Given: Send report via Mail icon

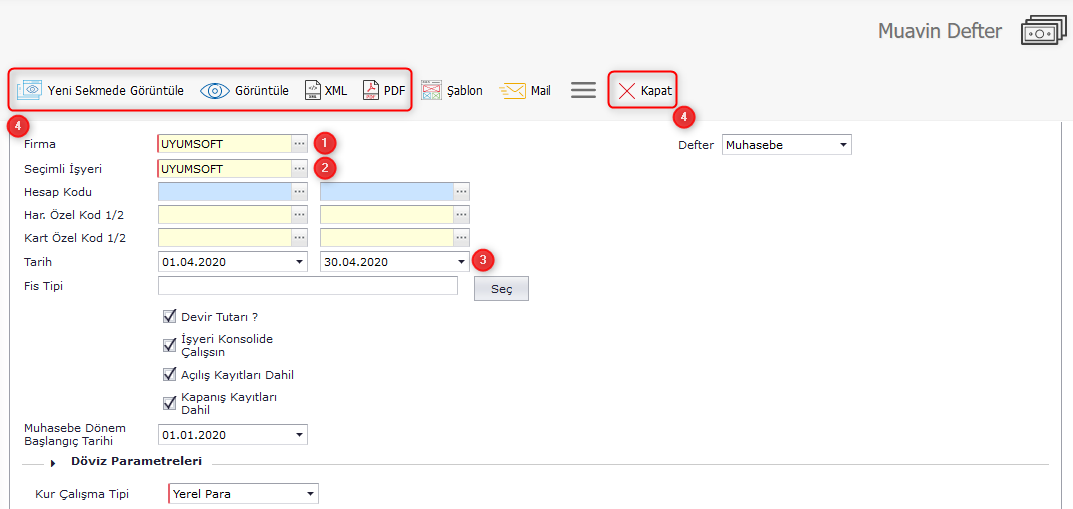Looking at the screenshot, I should (513, 91).
